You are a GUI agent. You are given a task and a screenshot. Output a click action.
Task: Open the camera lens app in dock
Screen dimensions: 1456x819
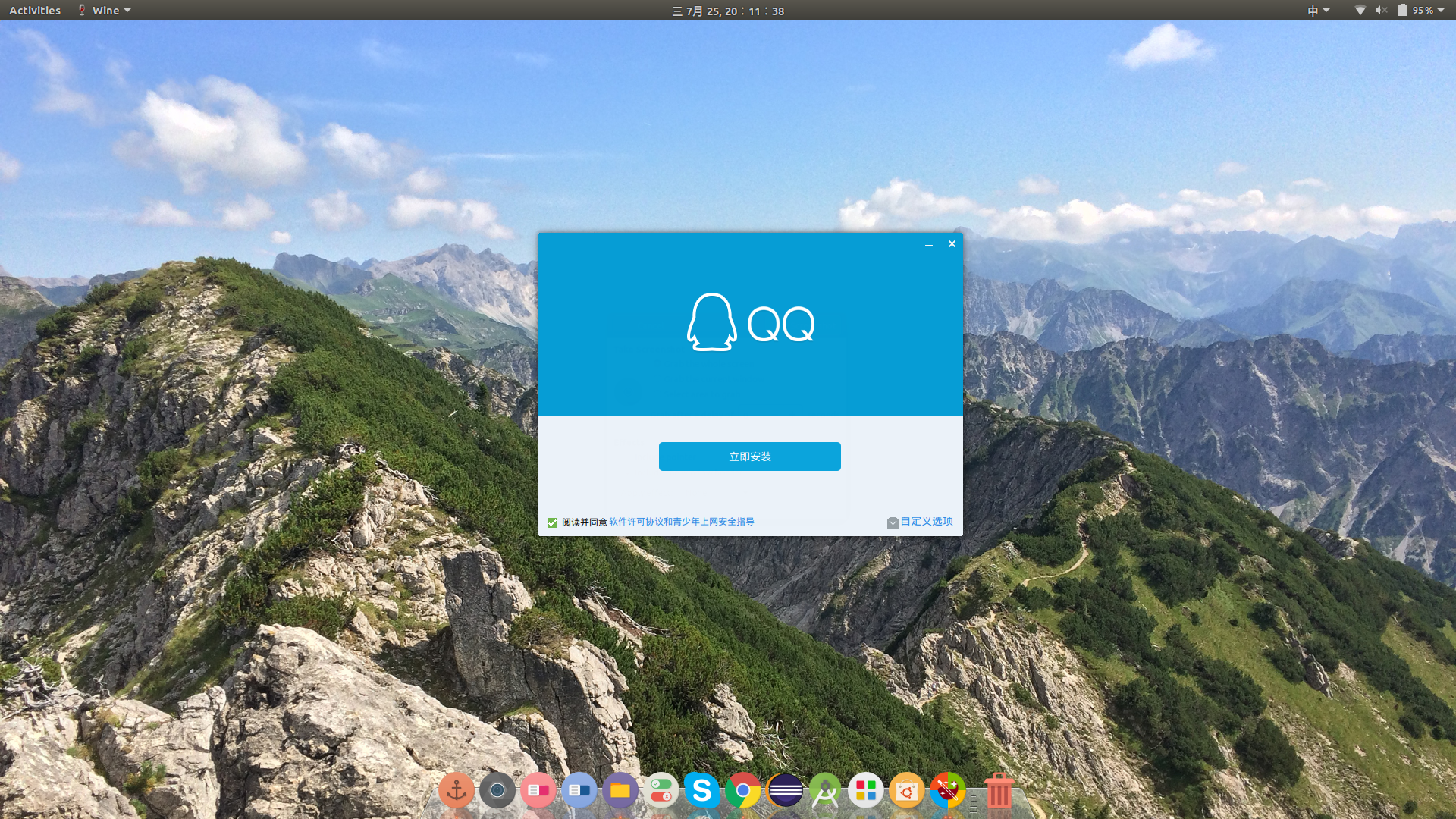(497, 791)
